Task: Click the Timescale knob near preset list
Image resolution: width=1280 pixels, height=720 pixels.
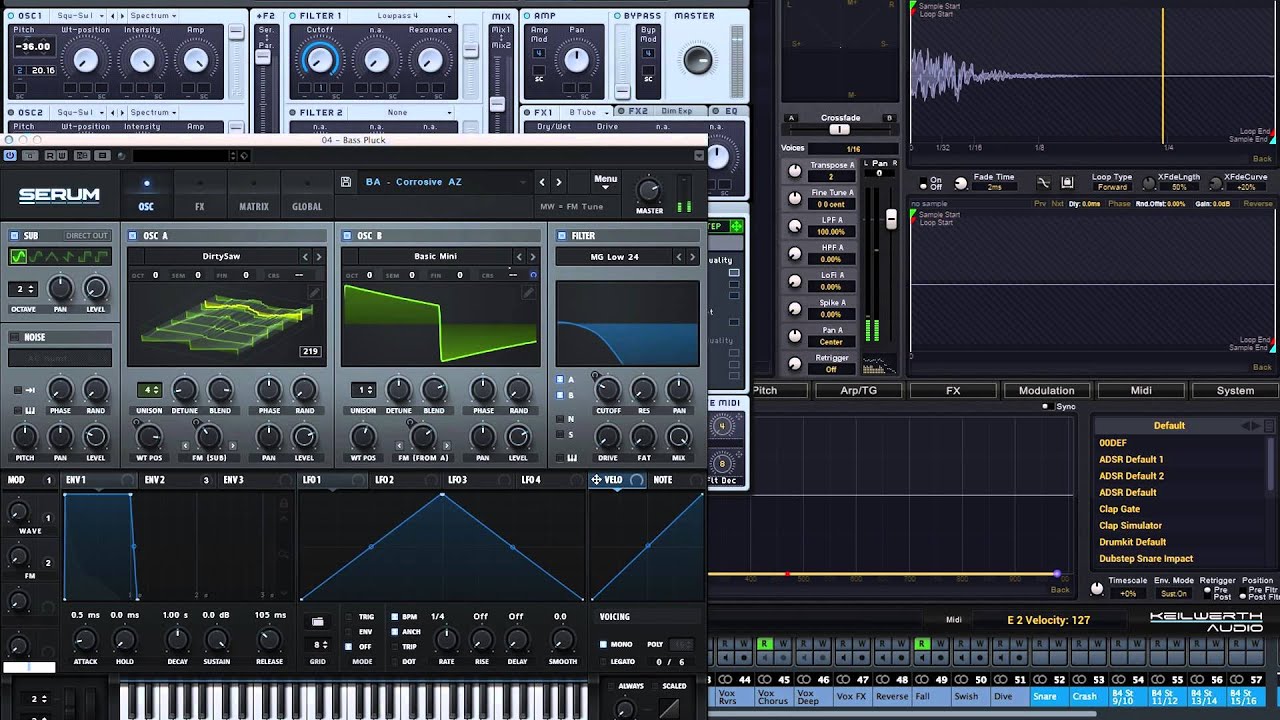Action: (1097, 589)
